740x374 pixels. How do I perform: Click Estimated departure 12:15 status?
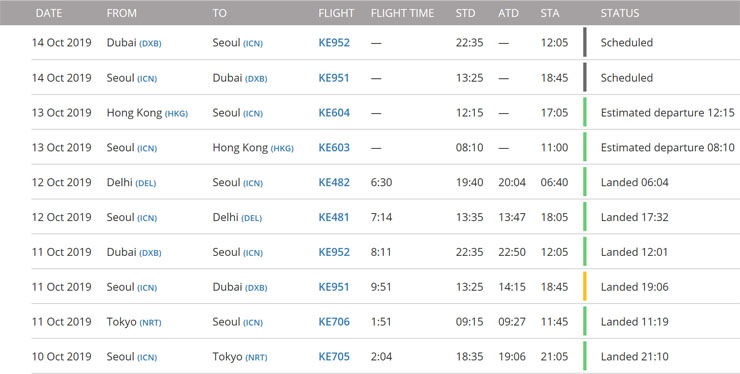[668, 112]
